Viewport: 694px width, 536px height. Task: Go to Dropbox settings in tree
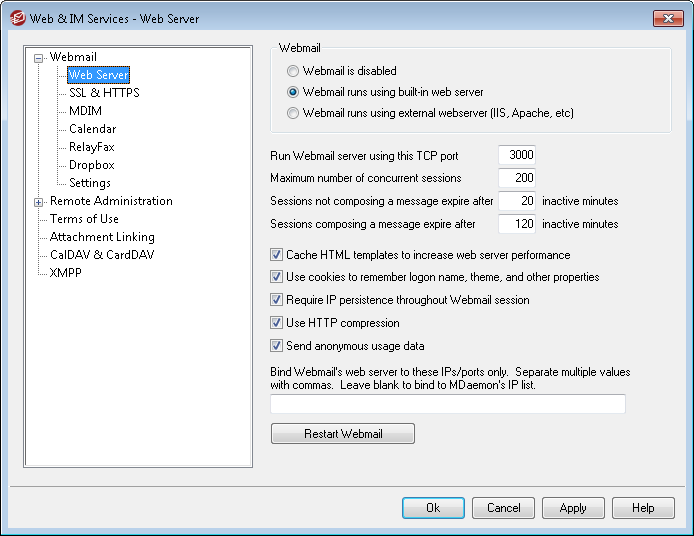tap(92, 165)
